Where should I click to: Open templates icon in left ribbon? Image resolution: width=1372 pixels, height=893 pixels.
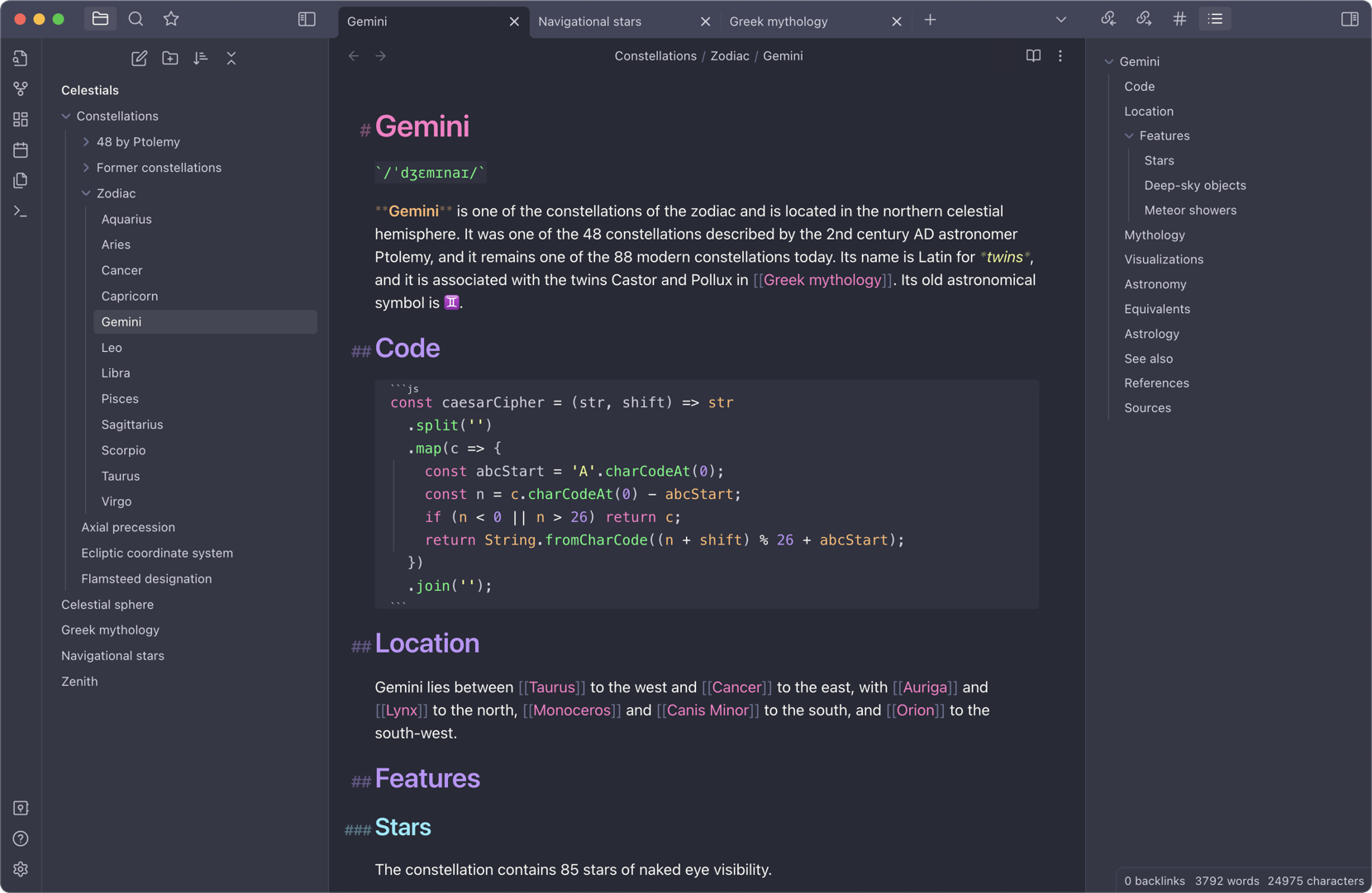point(21,180)
